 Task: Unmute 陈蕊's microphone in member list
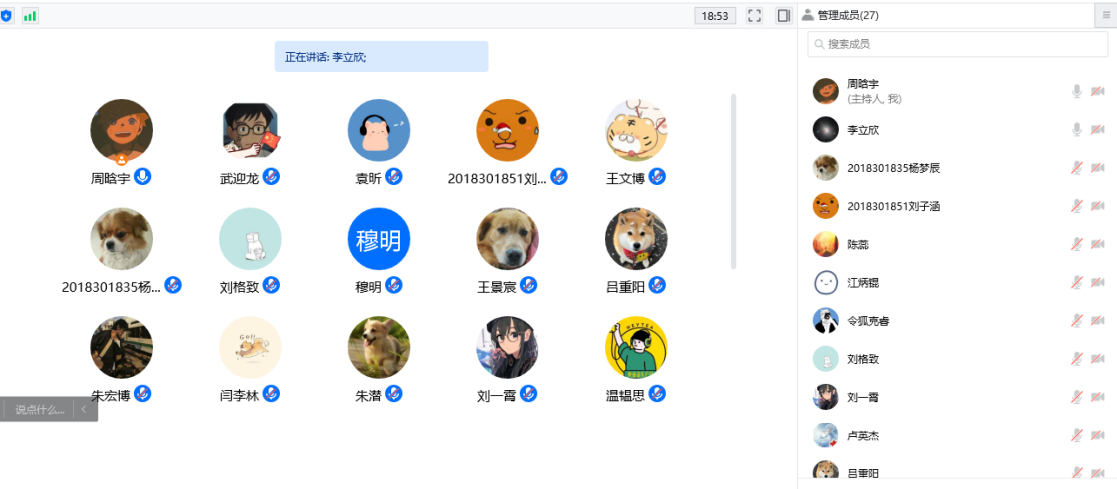pyautogui.click(x=1077, y=245)
